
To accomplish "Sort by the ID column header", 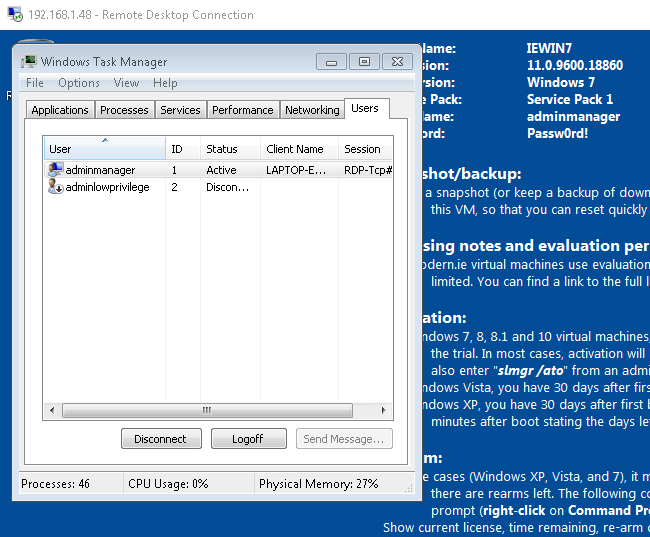I will coord(183,148).
